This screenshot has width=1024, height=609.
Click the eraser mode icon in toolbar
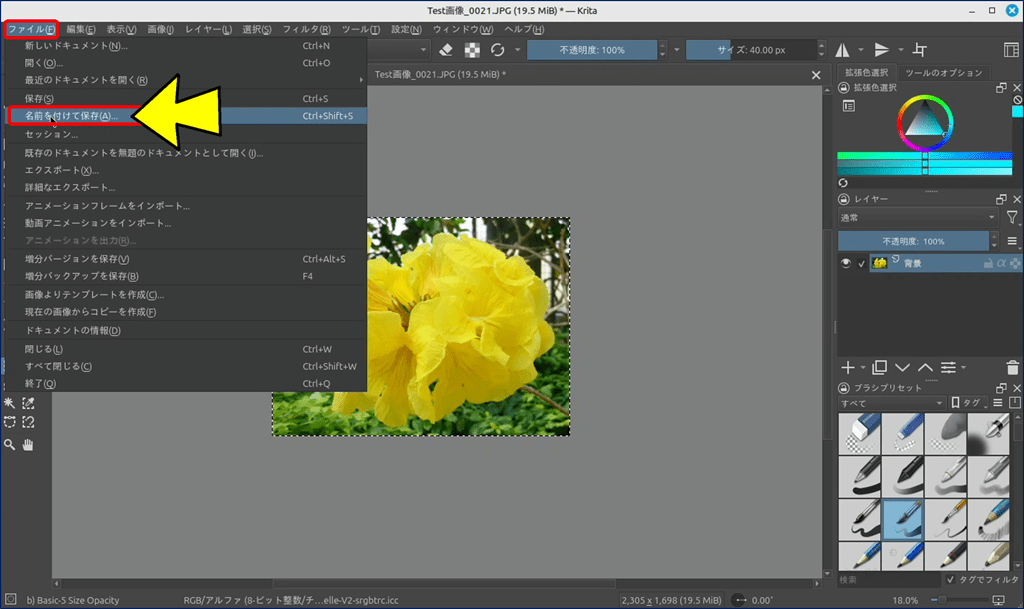click(x=447, y=50)
